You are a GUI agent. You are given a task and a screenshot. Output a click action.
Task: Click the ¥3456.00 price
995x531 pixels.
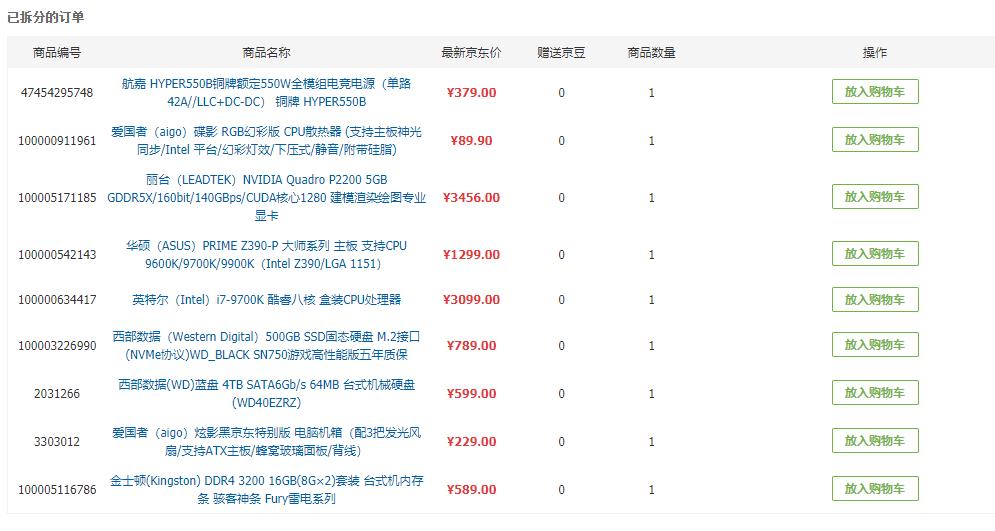coord(471,198)
